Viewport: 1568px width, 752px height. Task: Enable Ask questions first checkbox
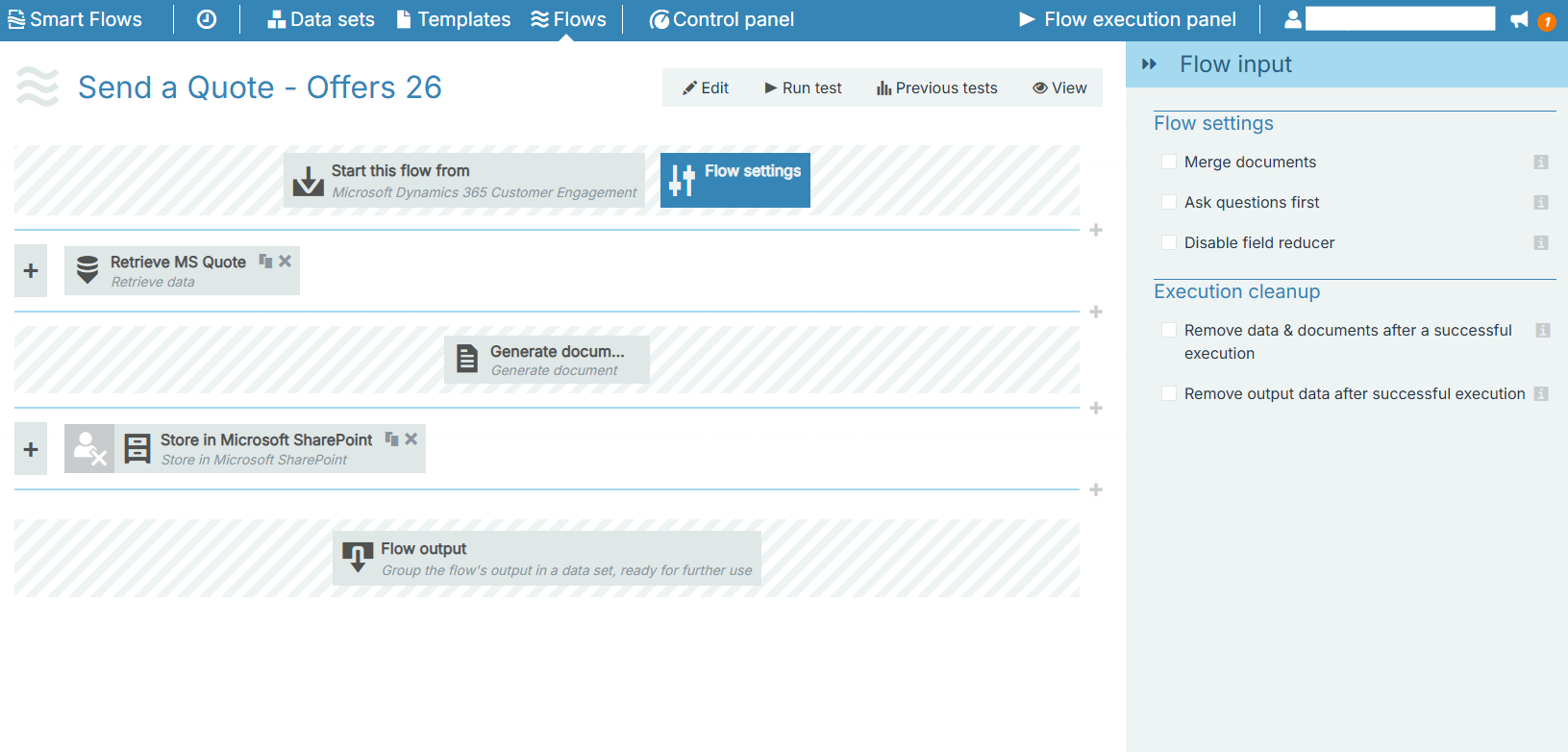pyautogui.click(x=1169, y=202)
